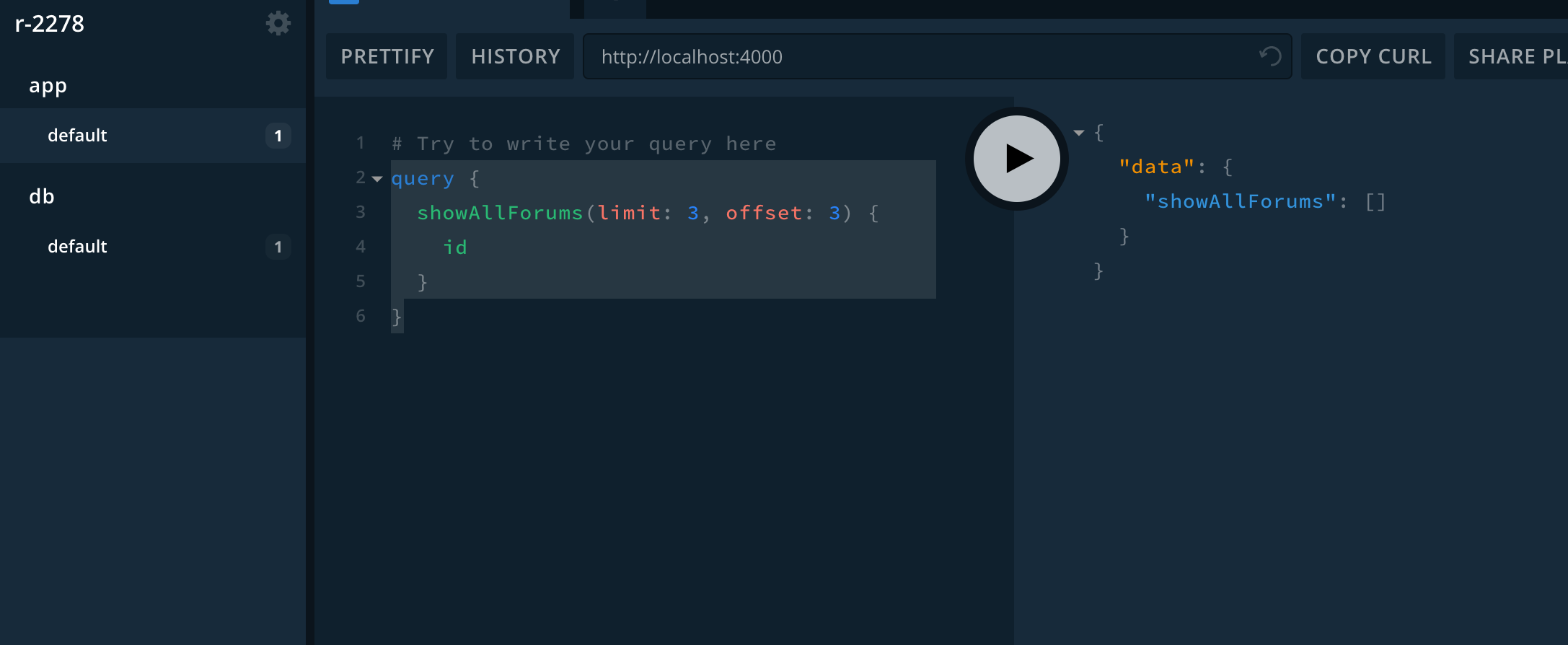Click line number 6 in gutter
1568x645 pixels.
[361, 316]
